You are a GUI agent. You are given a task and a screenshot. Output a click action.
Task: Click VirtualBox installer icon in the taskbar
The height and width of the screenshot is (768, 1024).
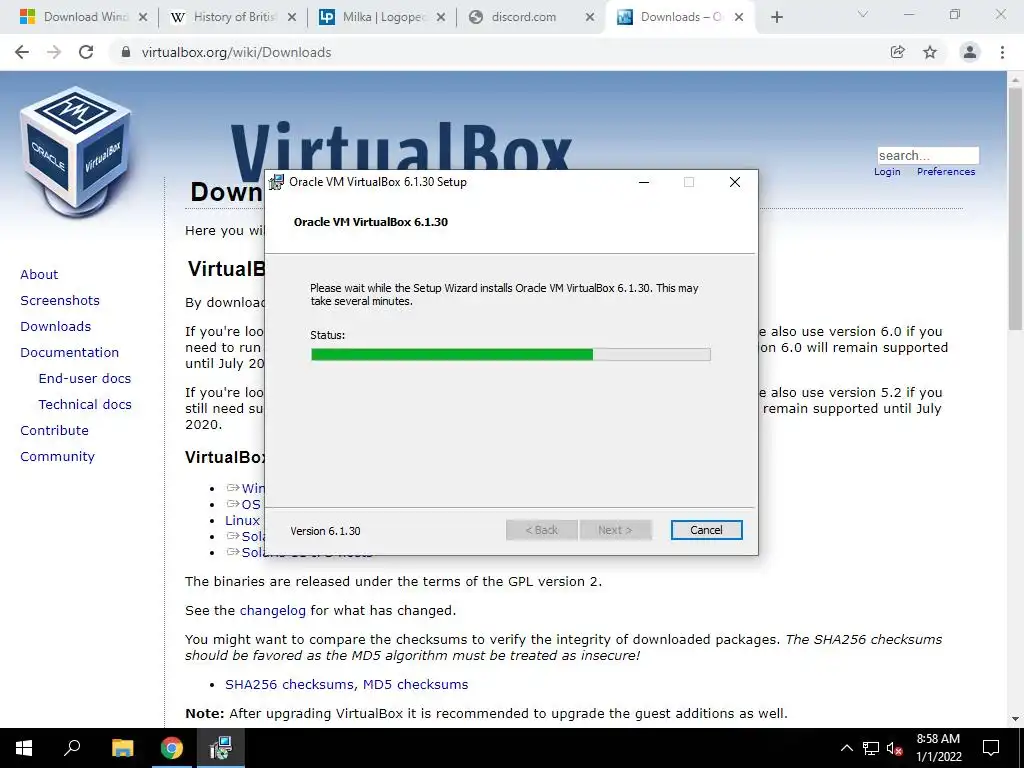coord(221,748)
